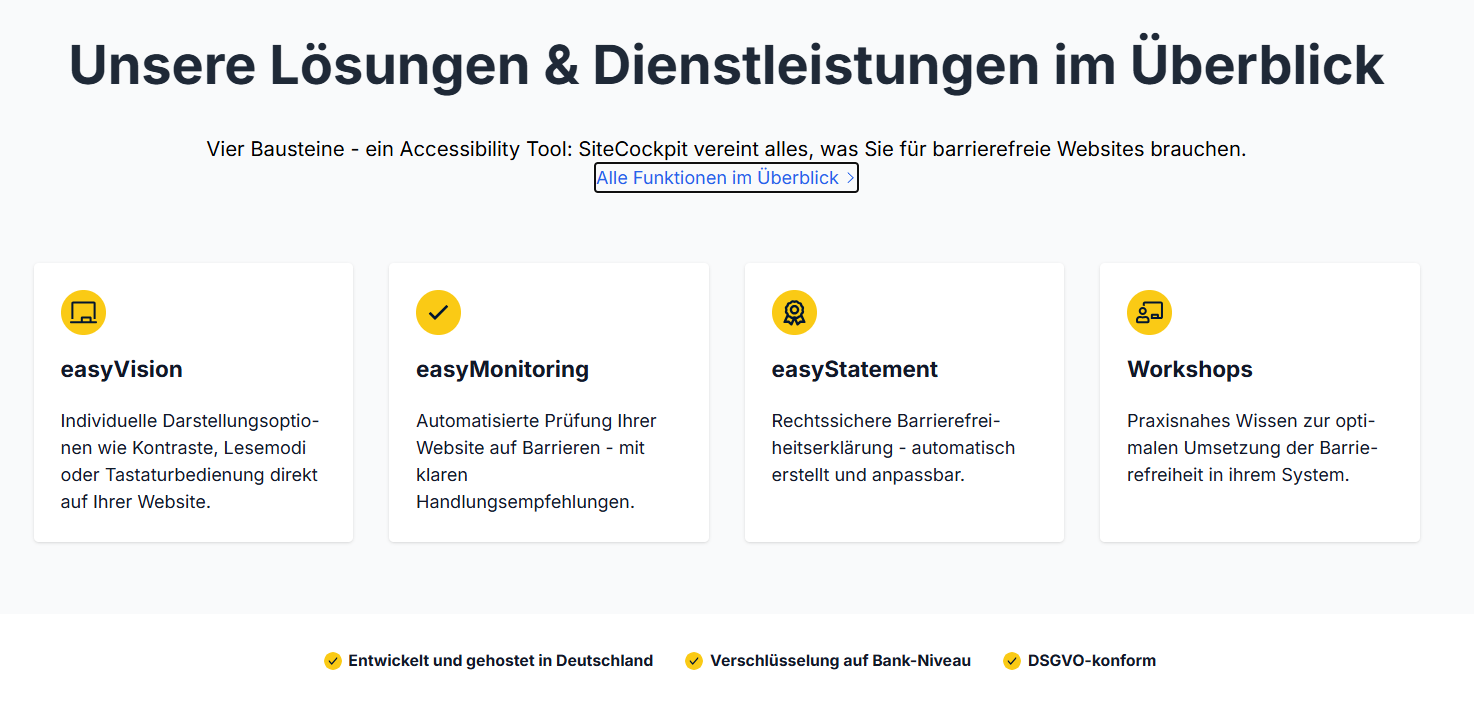1474x726 pixels.
Task: Click the Verschlüsselung auf Bank-Niveau label
Action: [840, 661]
